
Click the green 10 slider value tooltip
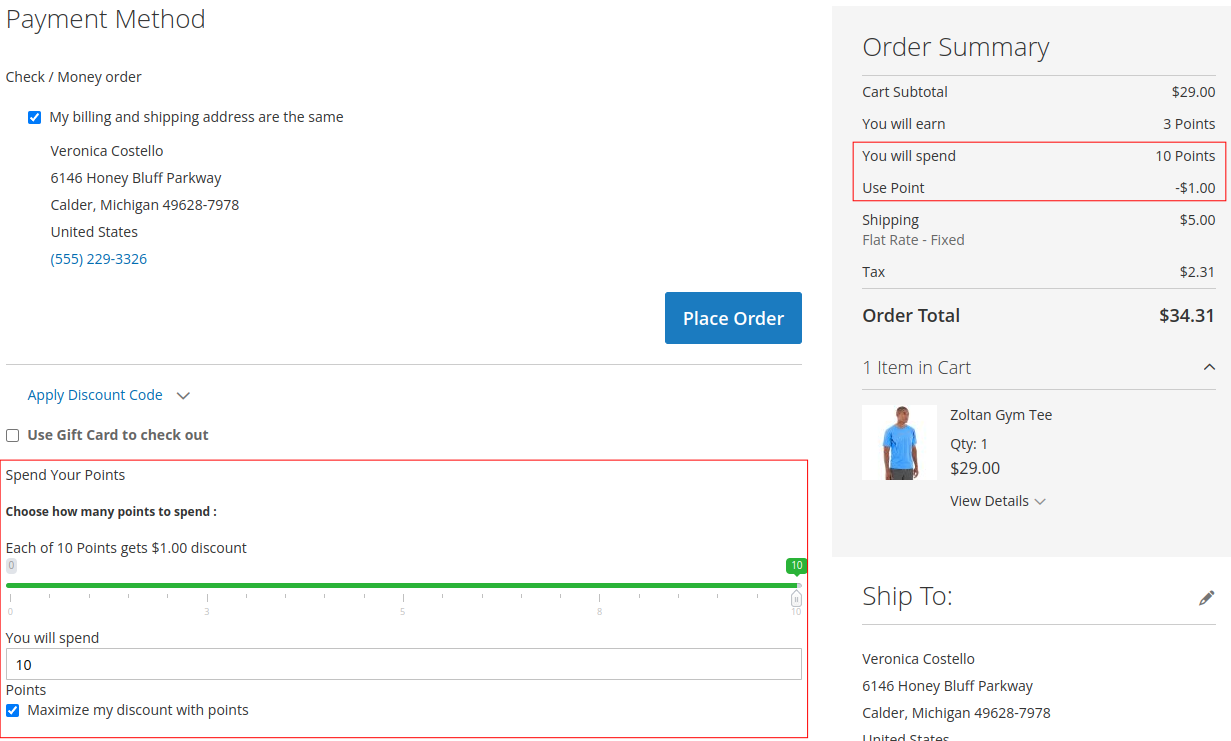(x=796, y=566)
